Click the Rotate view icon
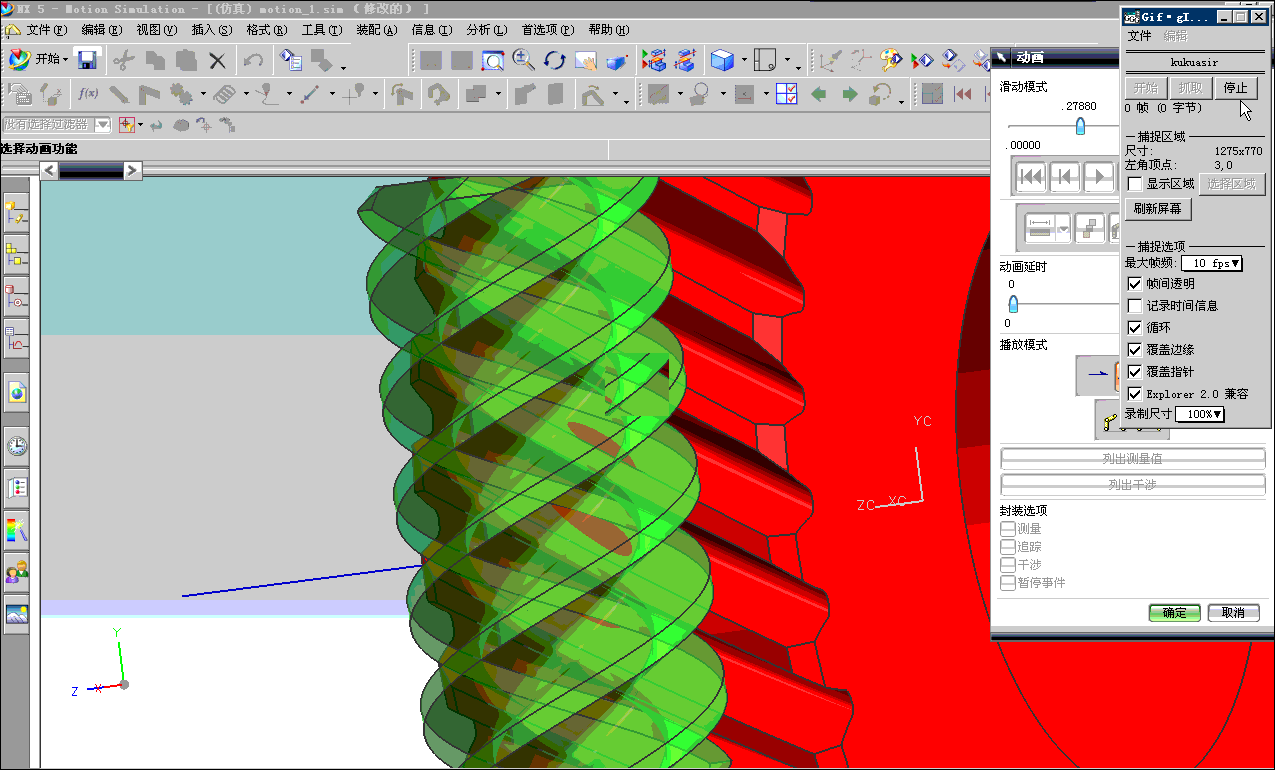Image resolution: width=1275 pixels, height=770 pixels. (554, 60)
